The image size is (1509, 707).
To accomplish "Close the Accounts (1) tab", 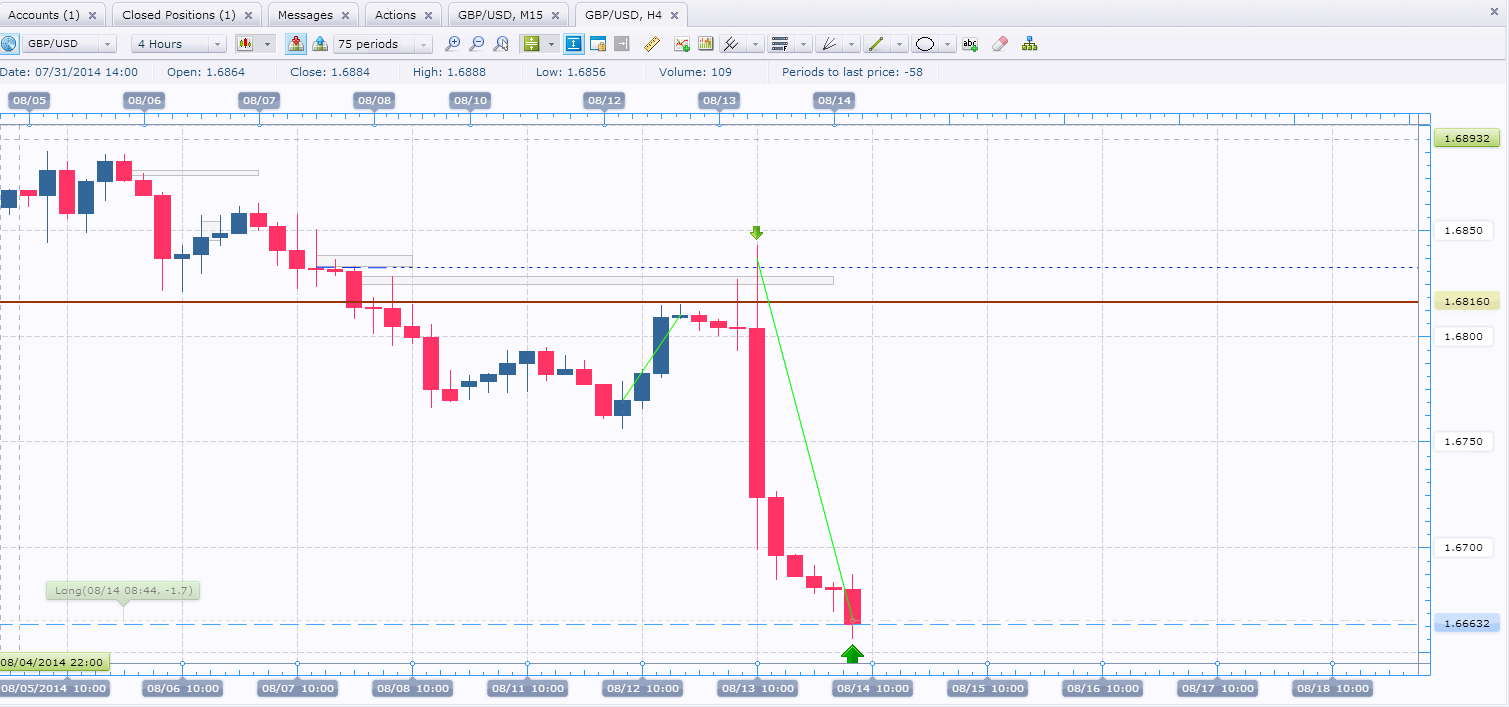I will [93, 16].
